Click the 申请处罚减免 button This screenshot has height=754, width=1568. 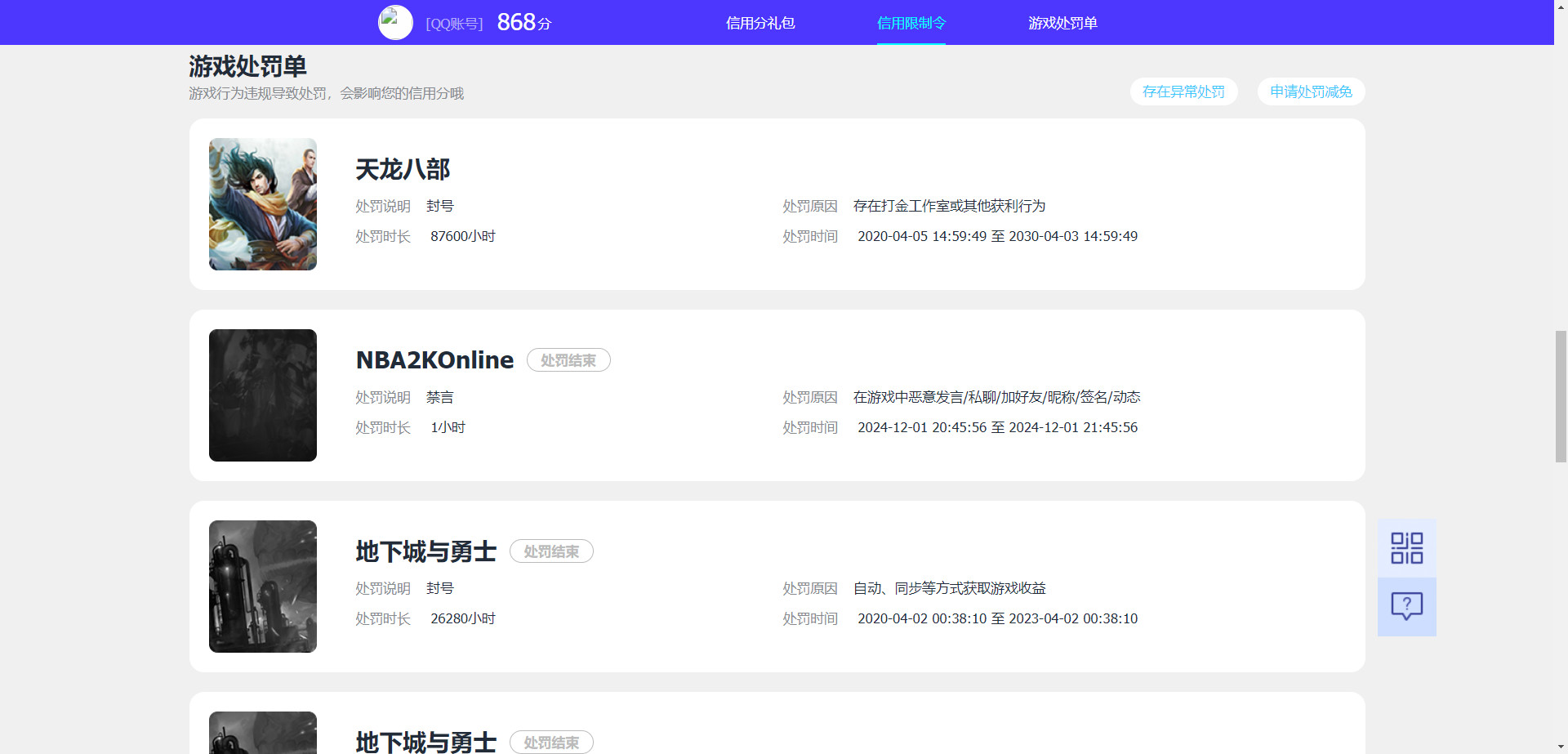[x=1311, y=91]
